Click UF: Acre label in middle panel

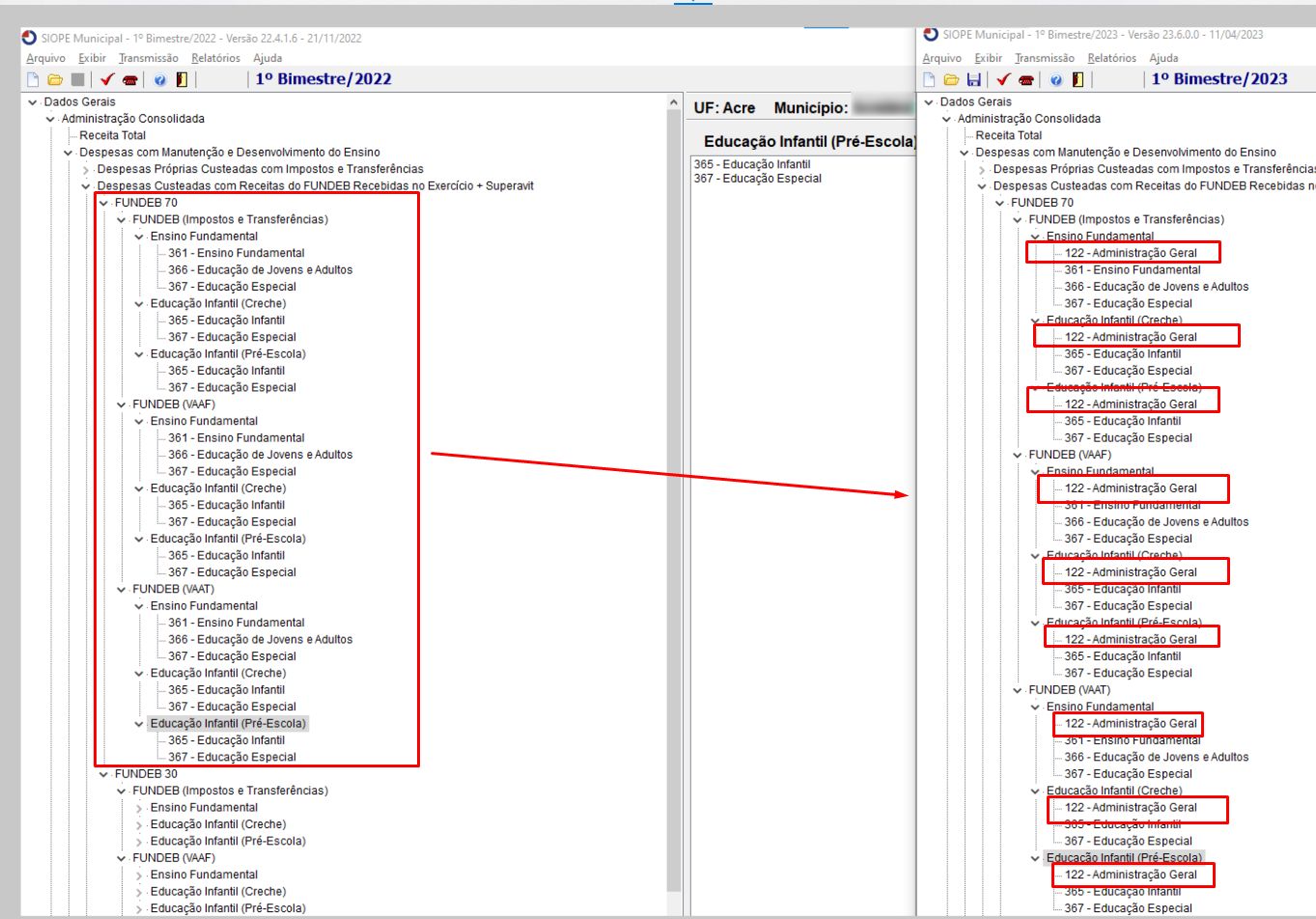724,108
